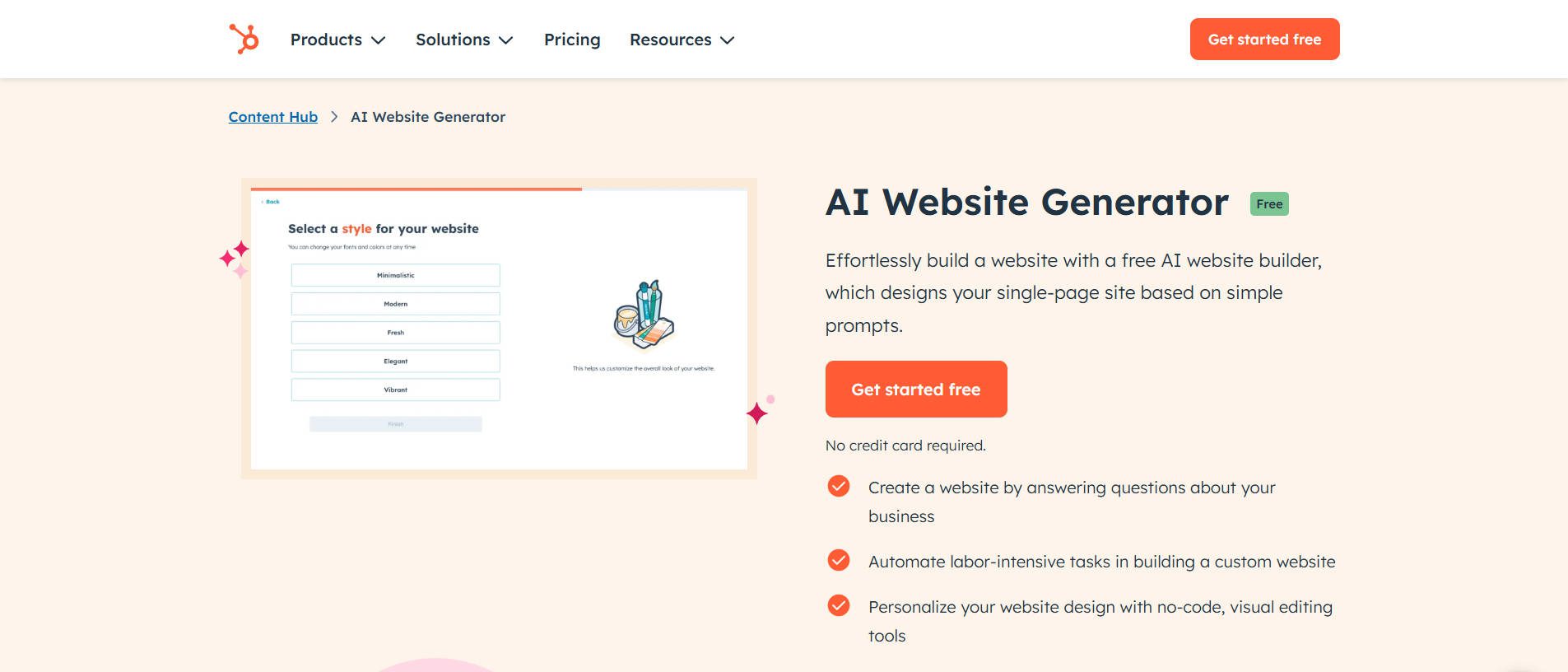Select the 'Modern' style option
This screenshot has width=1568, height=672.
[x=395, y=303]
